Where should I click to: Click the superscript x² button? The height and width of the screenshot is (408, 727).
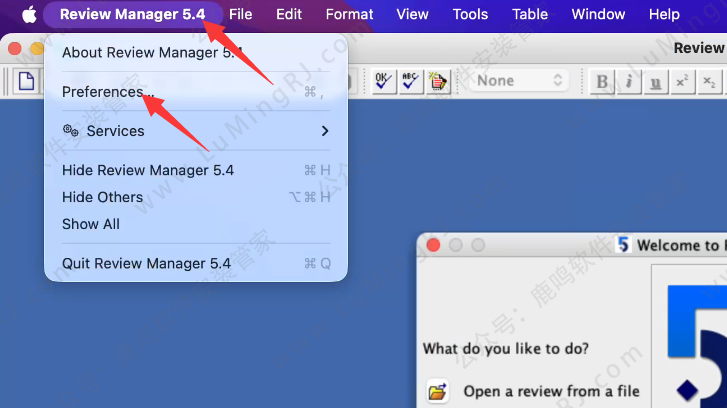[x=681, y=81]
